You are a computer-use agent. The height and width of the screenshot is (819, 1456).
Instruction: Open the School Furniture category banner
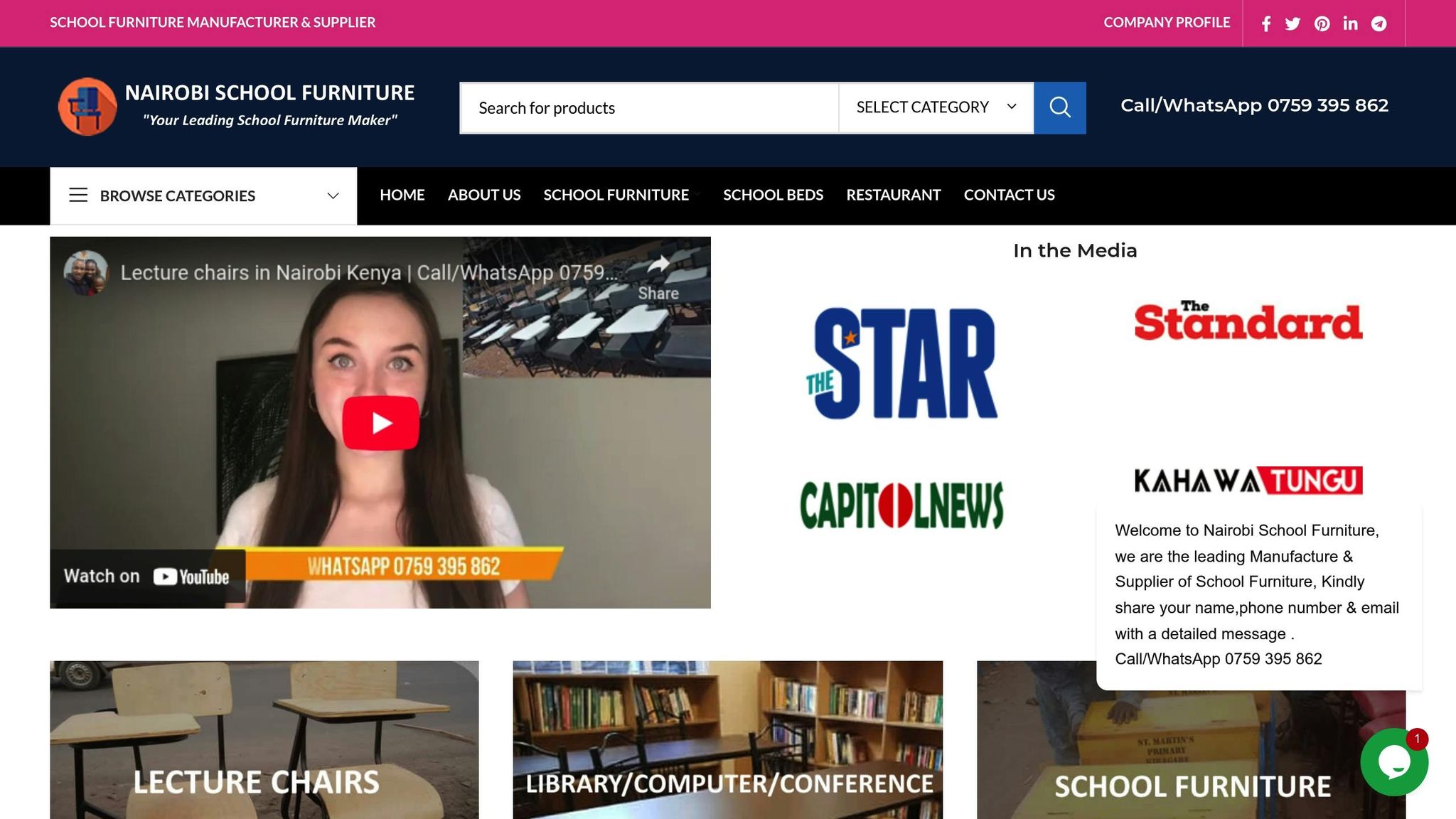pos(1192,754)
